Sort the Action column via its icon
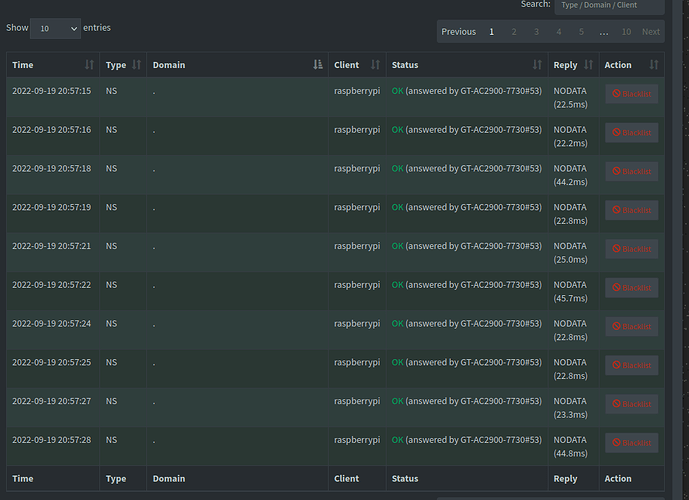 (654, 65)
